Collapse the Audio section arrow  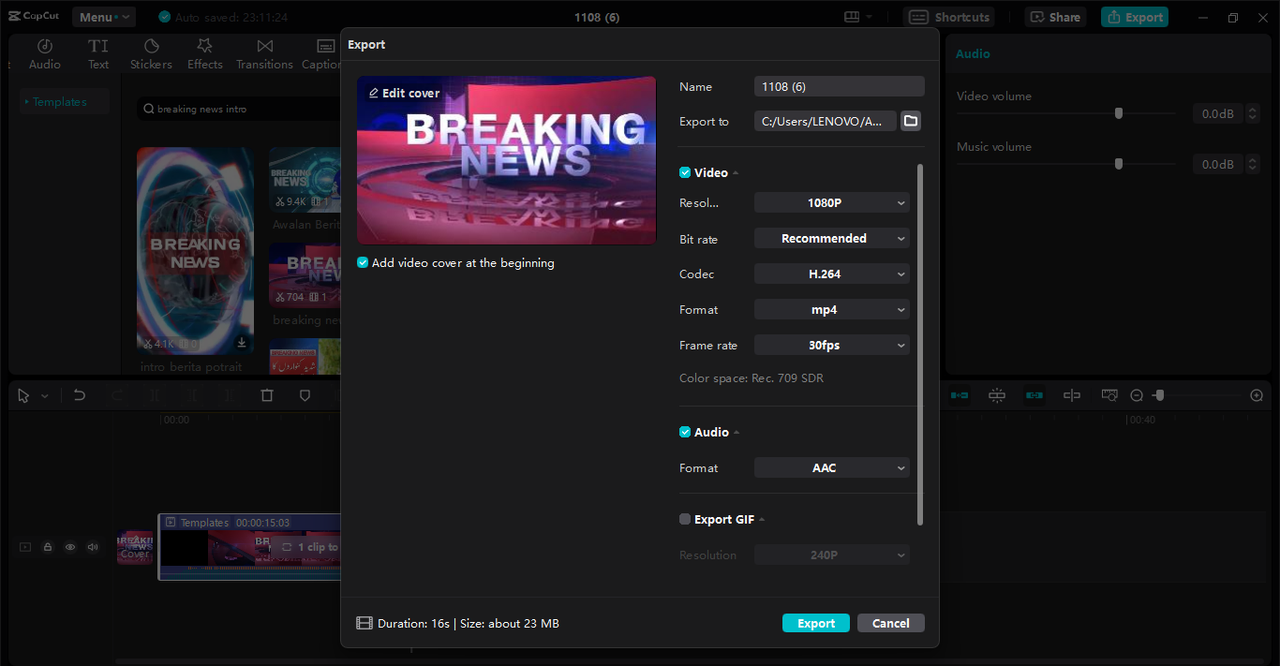[737, 432]
